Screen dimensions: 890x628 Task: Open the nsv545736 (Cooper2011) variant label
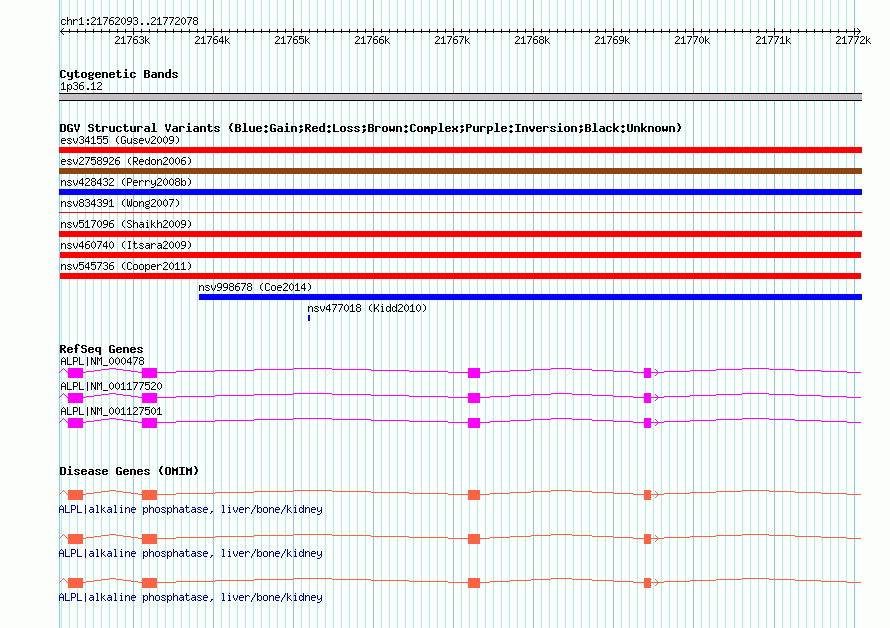click(x=126, y=266)
